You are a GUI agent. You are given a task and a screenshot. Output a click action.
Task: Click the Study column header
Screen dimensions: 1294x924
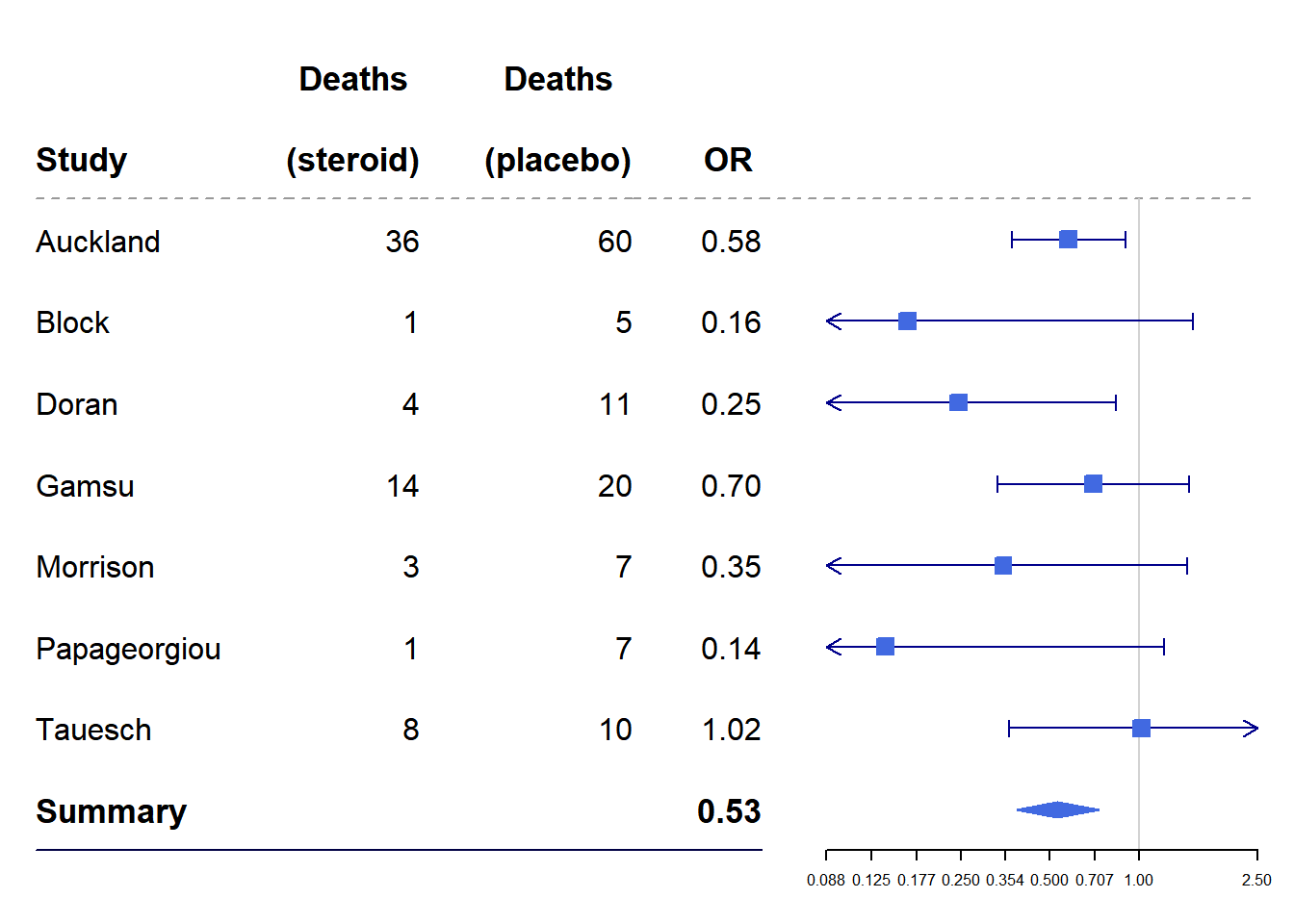coord(82,160)
